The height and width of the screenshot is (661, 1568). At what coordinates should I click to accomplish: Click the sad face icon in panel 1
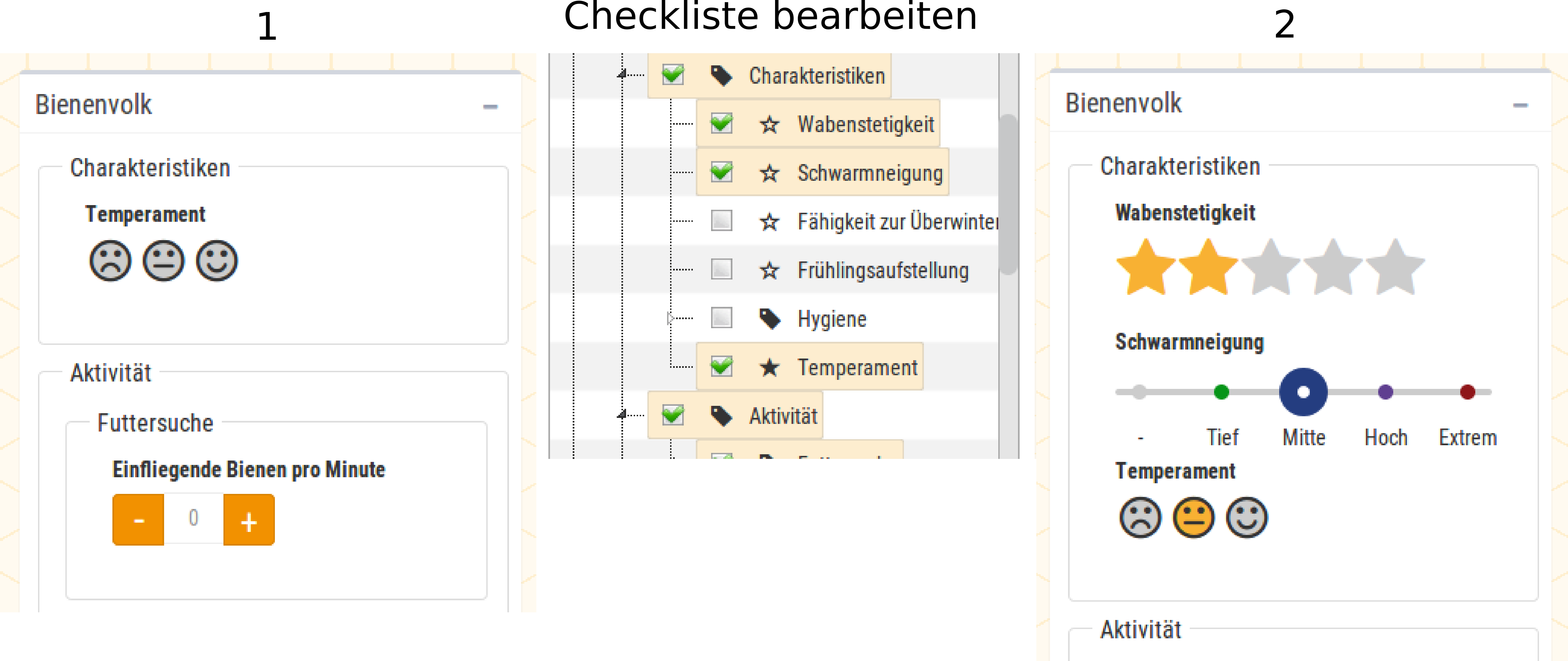110,261
